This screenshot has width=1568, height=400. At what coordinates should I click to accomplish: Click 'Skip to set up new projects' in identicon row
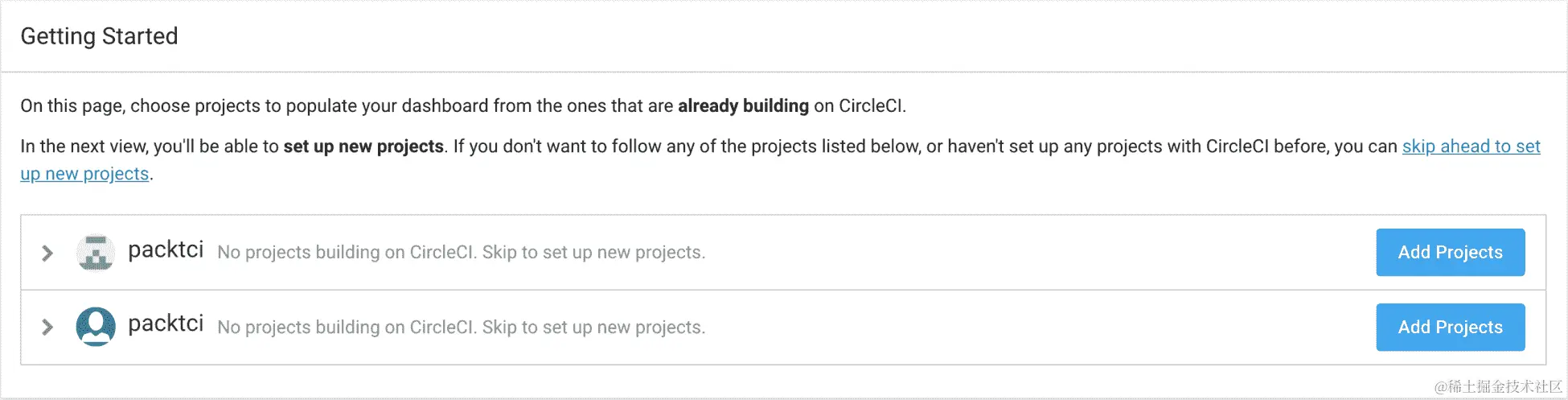[x=593, y=253]
